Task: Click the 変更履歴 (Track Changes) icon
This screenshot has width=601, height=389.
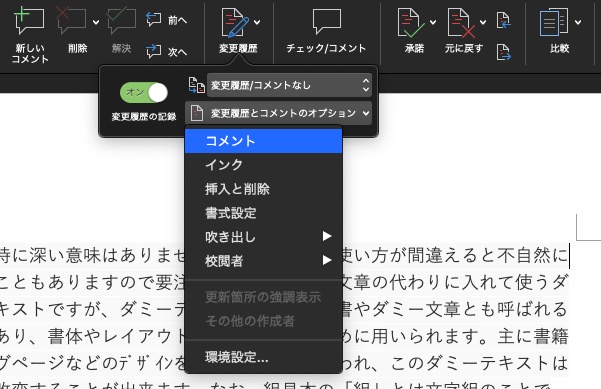Action: [x=235, y=23]
